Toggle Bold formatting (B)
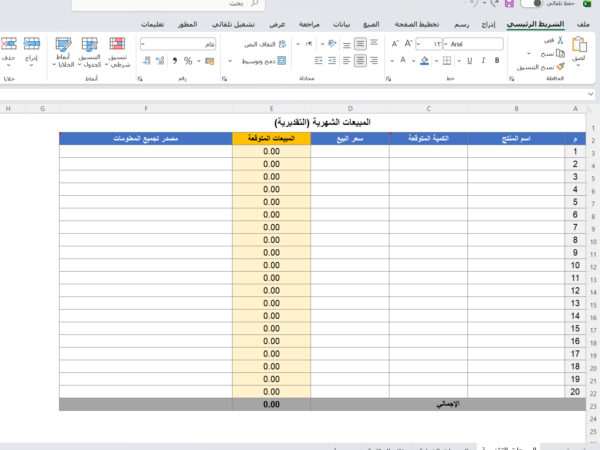The image size is (600, 450). pos(497,60)
